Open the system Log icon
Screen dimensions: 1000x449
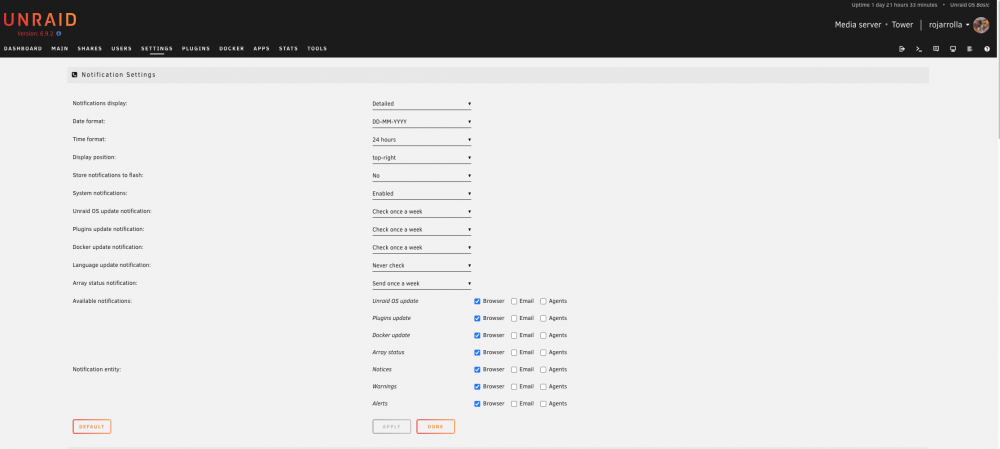(970, 48)
